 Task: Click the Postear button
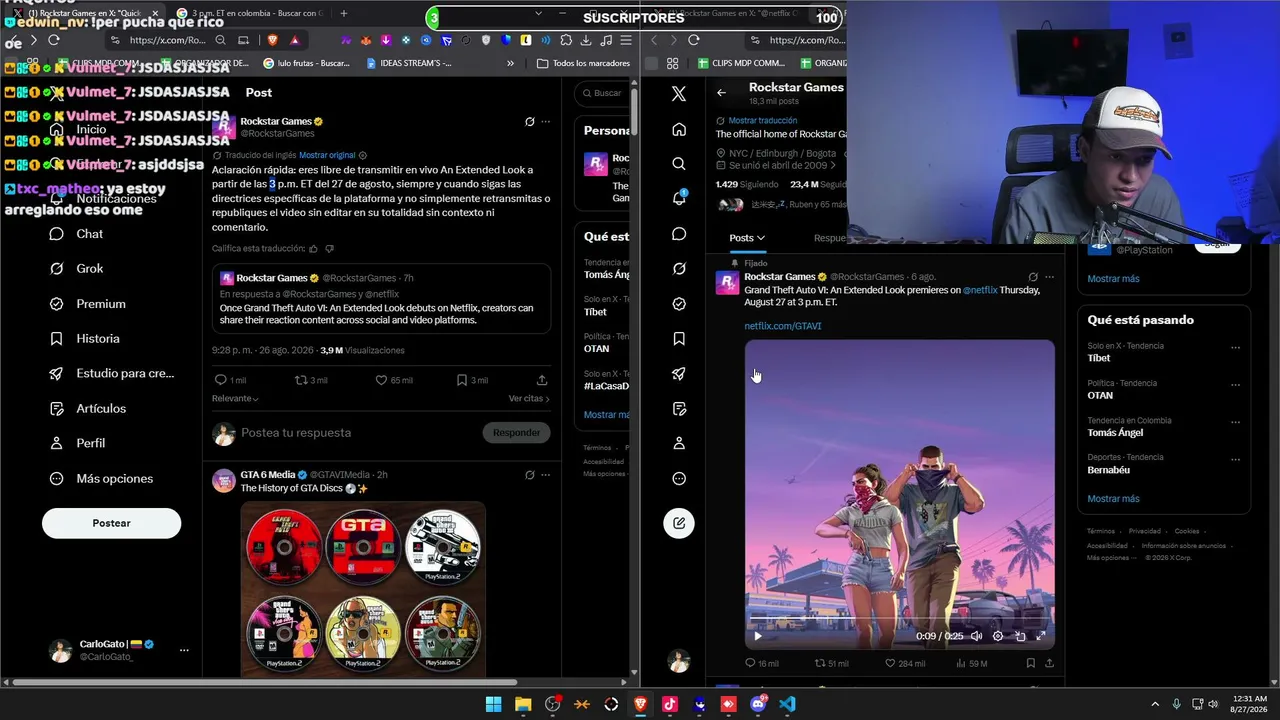coord(111,523)
